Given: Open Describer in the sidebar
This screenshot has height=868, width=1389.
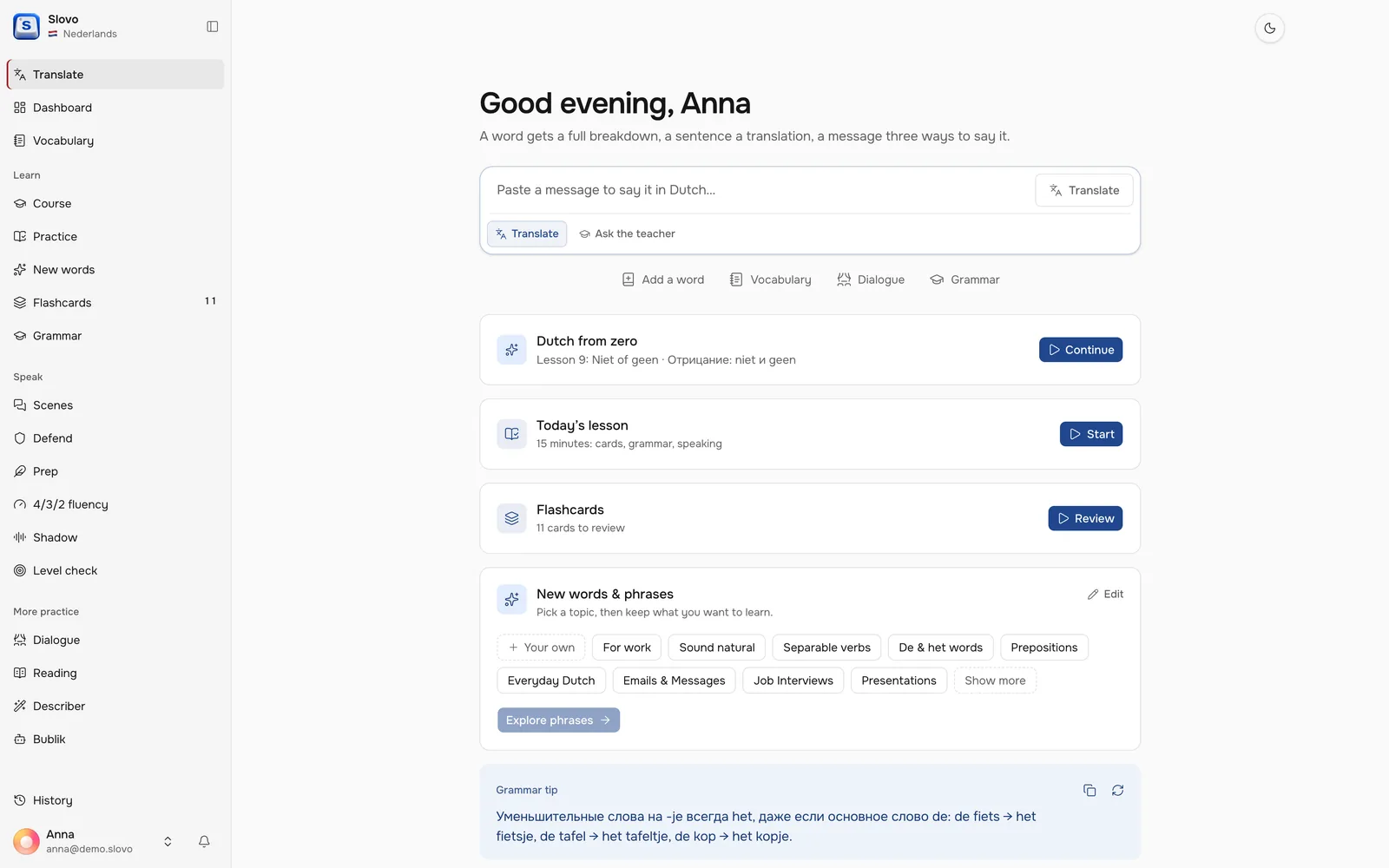Looking at the screenshot, I should 115,706.
